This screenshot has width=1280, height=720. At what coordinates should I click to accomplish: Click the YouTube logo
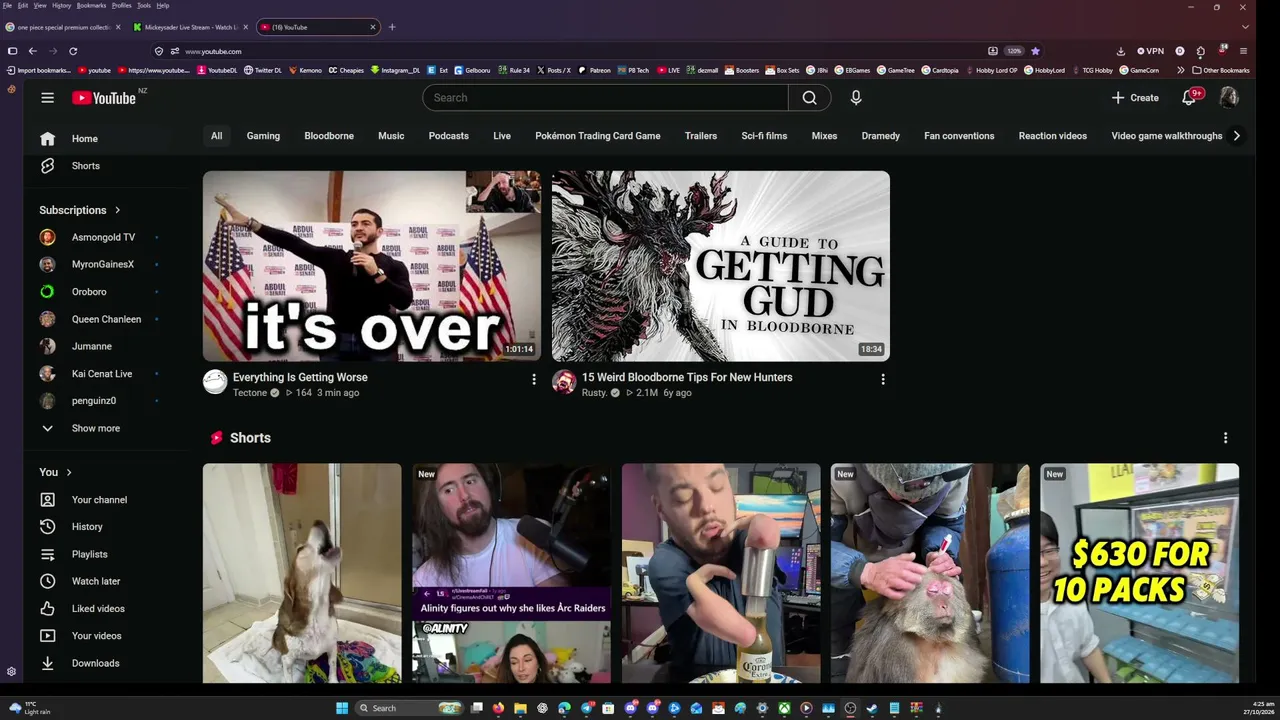[x=104, y=98]
